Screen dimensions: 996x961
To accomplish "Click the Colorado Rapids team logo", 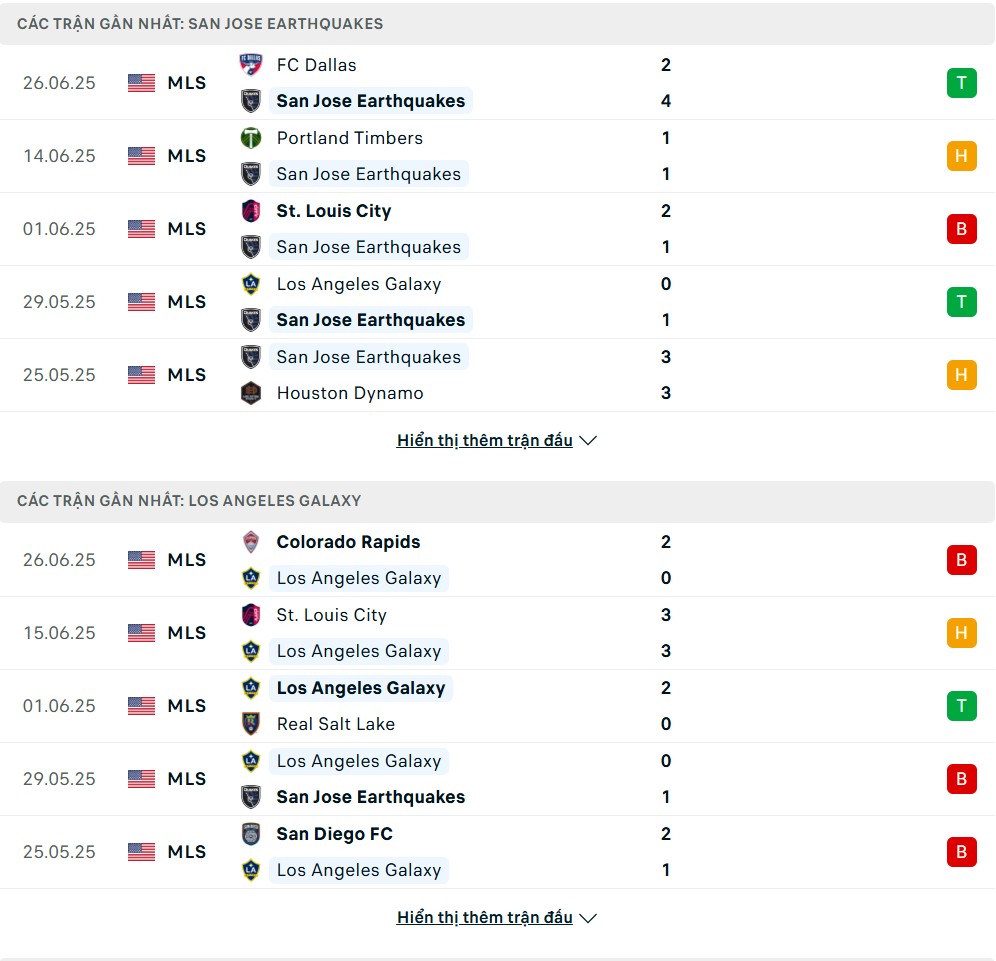I will (251, 542).
